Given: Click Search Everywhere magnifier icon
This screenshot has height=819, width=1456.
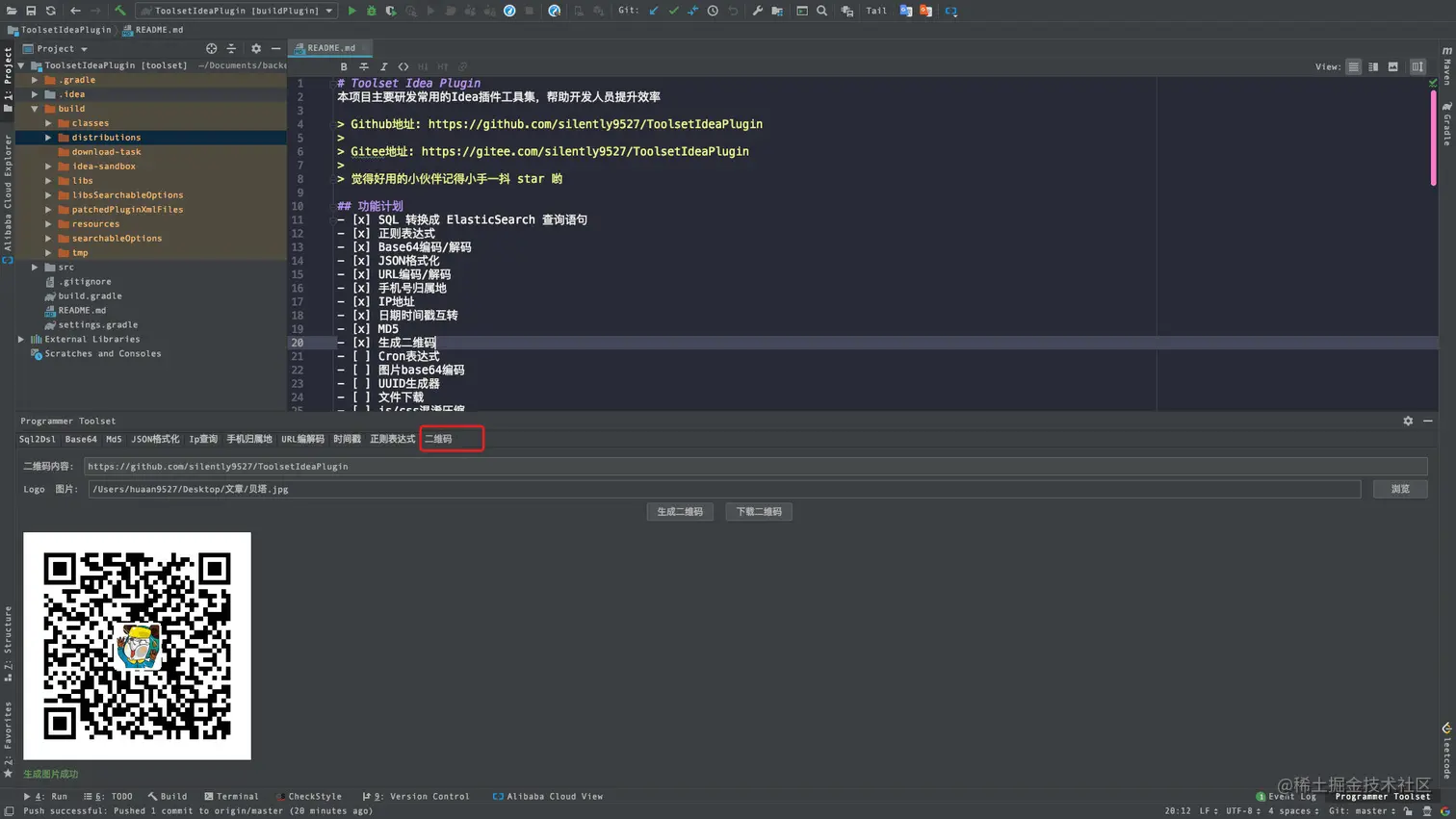Looking at the screenshot, I should [822, 11].
